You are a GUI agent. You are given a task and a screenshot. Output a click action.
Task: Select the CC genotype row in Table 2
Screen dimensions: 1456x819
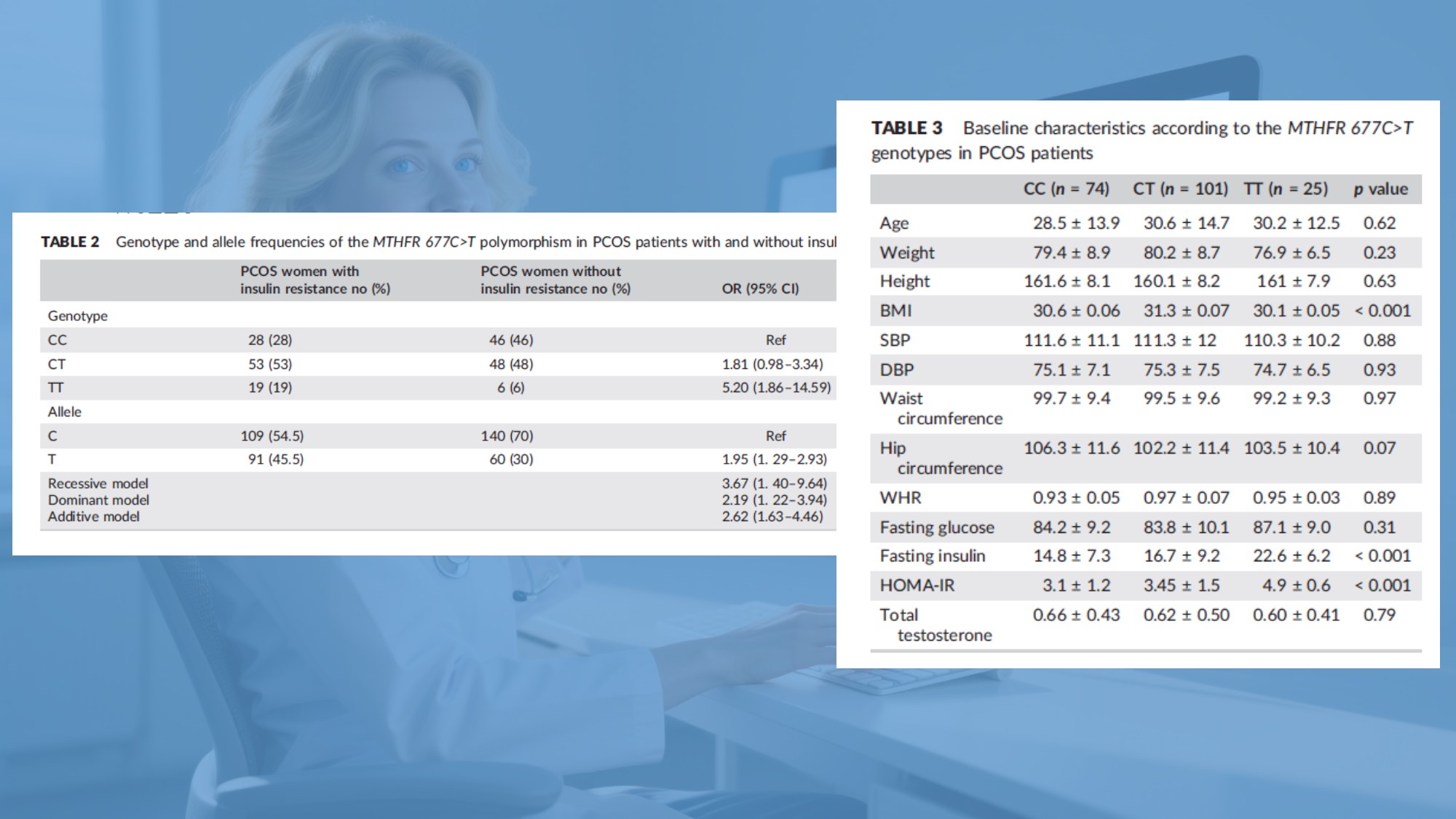pos(57,340)
